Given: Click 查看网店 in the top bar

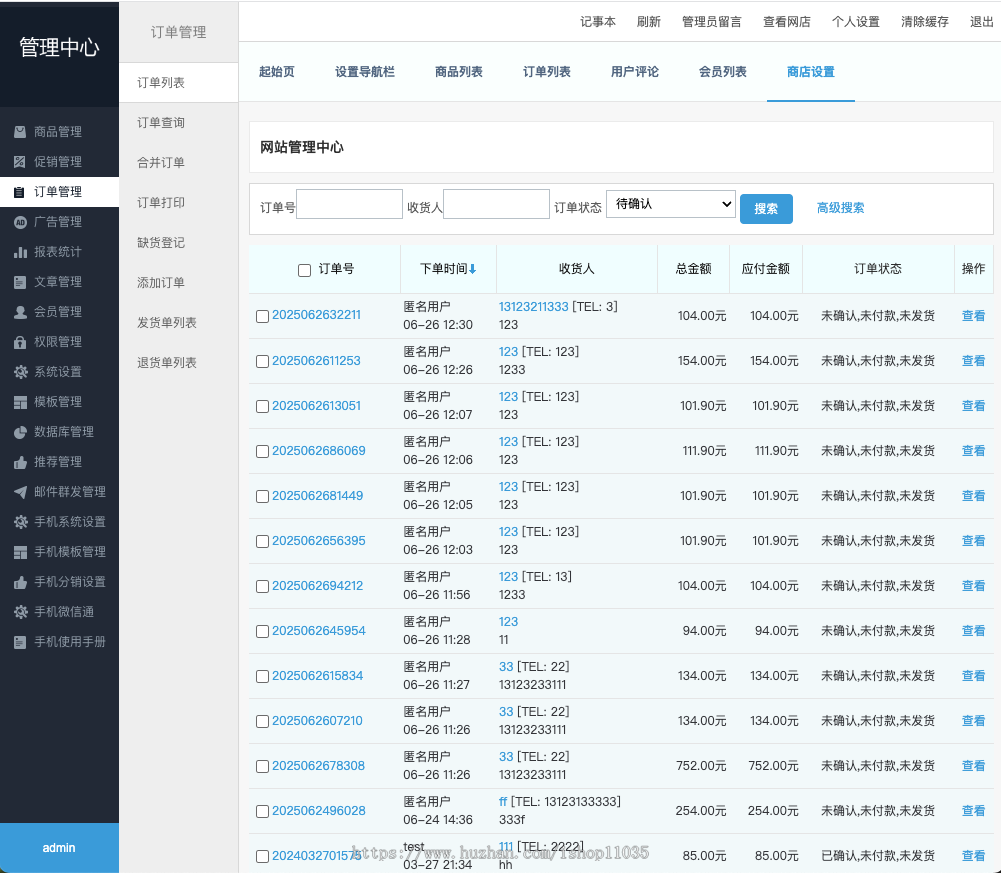Looking at the screenshot, I should 786,22.
